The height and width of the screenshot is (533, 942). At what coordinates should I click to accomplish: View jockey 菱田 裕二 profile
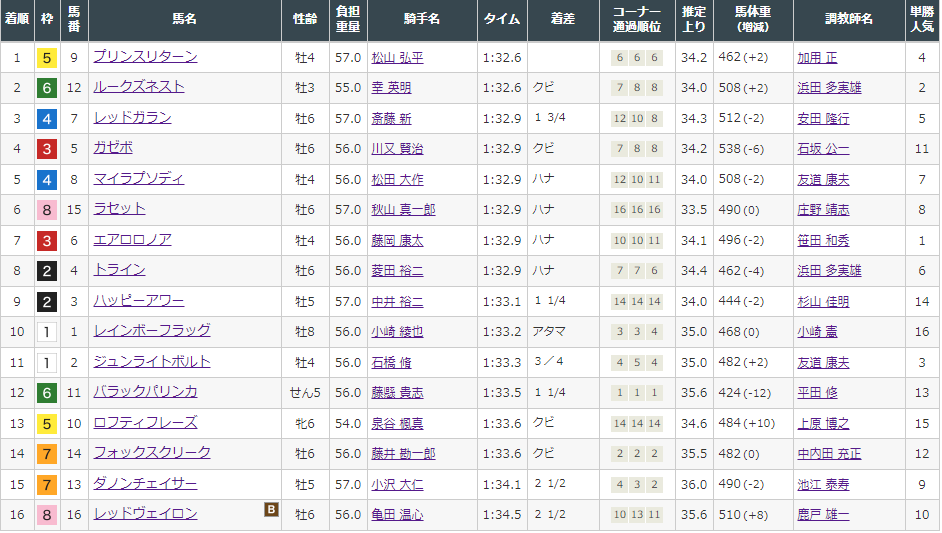pyautogui.click(x=397, y=271)
